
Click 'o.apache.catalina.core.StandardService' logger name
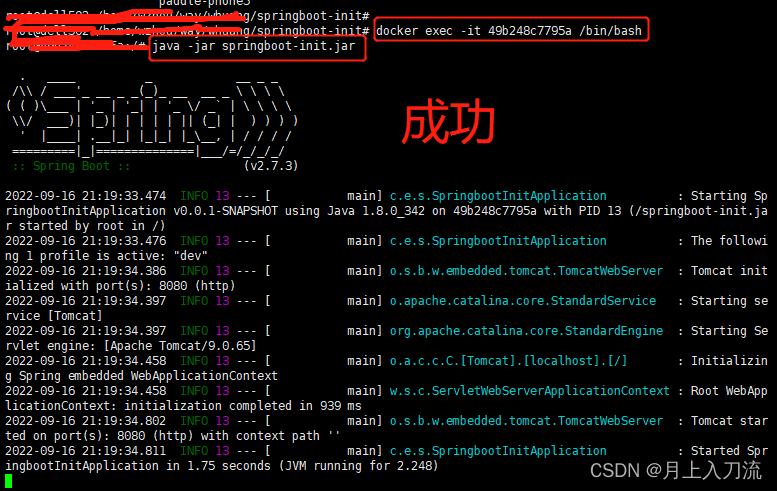point(522,301)
